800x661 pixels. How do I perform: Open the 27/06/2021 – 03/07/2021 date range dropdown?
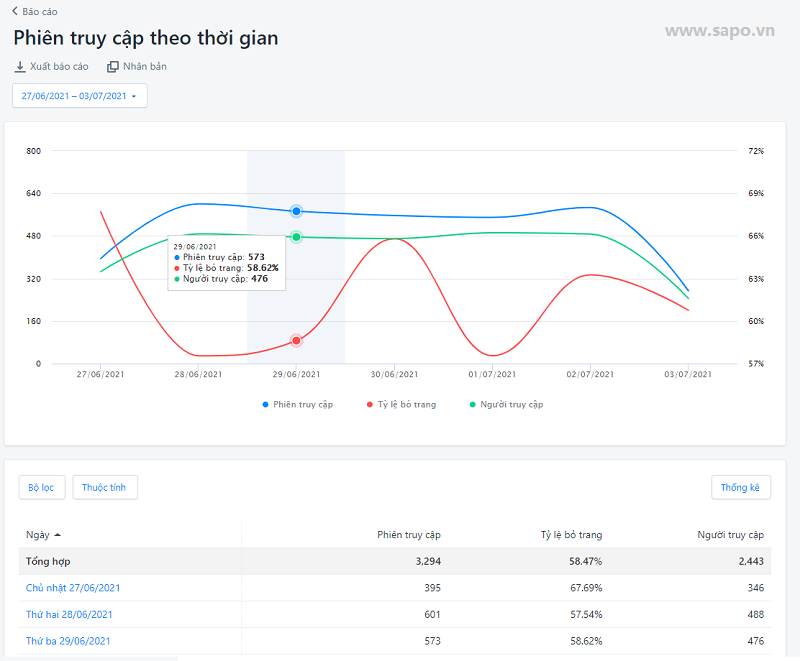79,96
